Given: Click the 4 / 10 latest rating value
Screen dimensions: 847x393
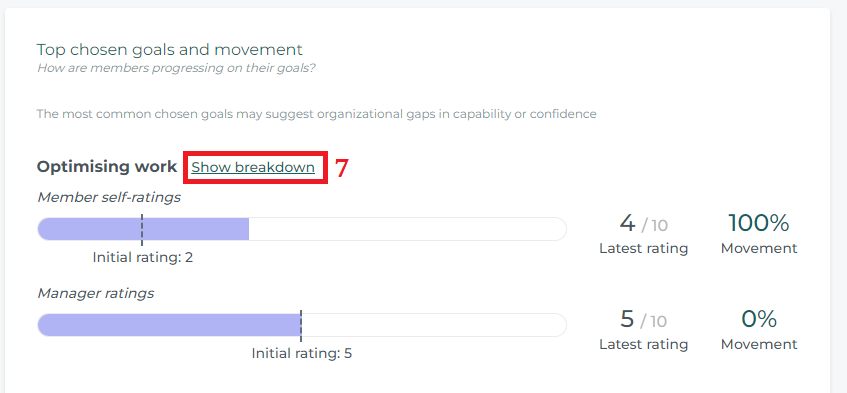Looking at the screenshot, I should pyautogui.click(x=643, y=223).
